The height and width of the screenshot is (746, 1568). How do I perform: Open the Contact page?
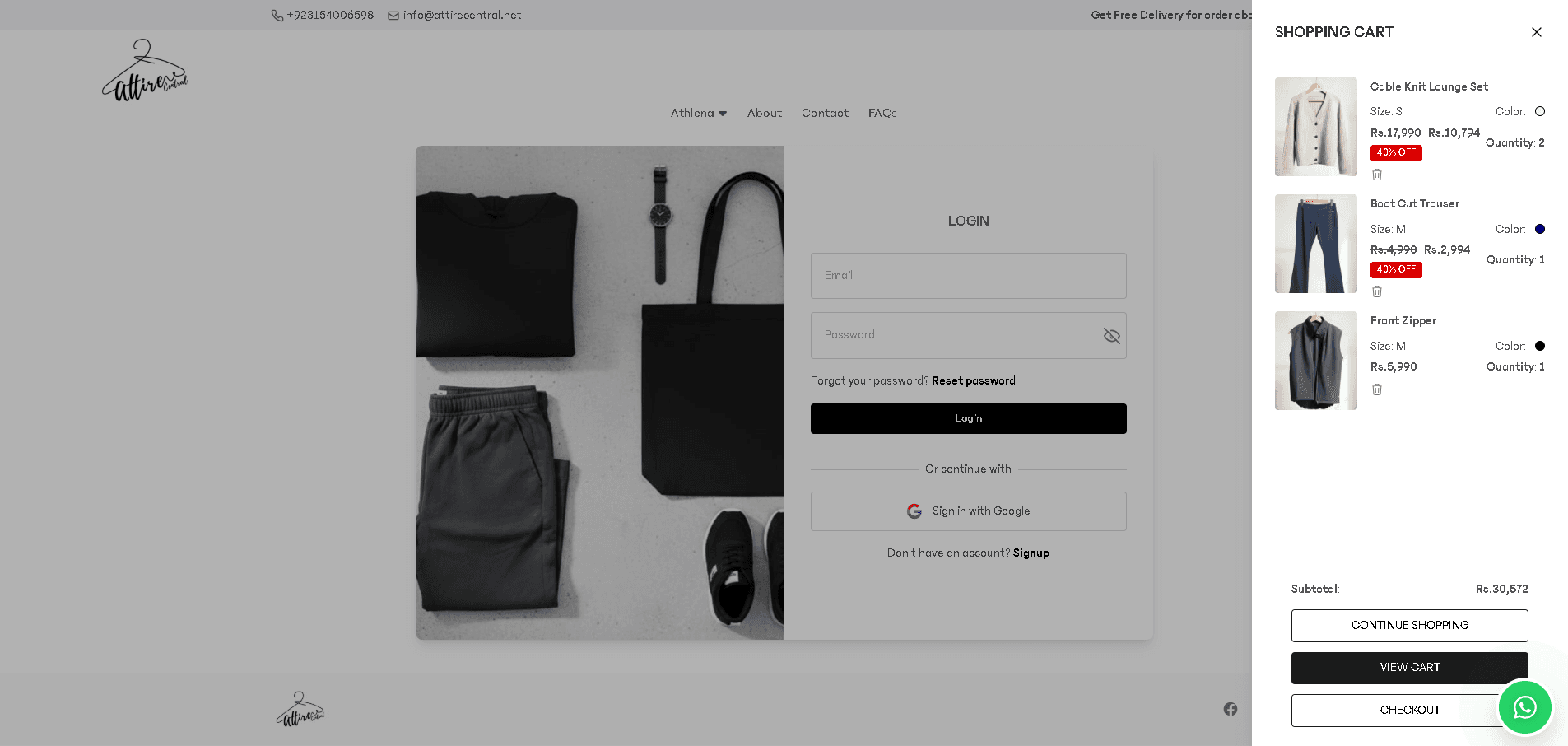point(825,113)
